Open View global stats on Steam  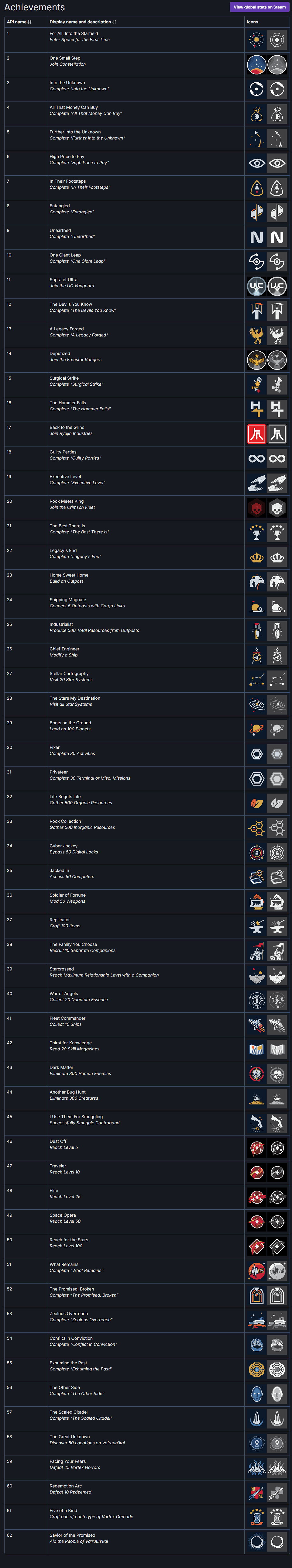coord(259,7)
